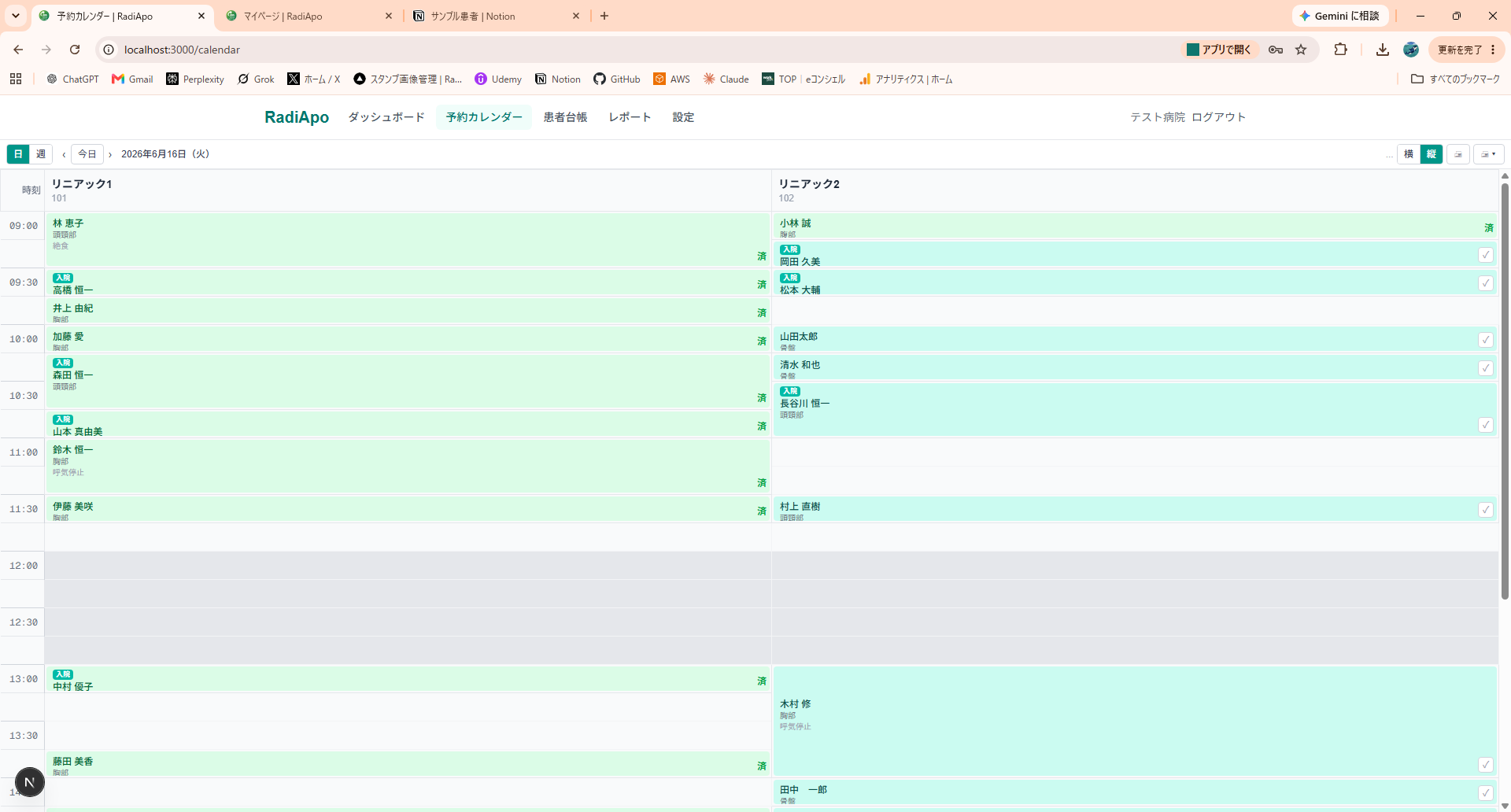The height and width of the screenshot is (812, 1511).
Task: Click the vertical page scrollbar
Action: pos(1505,391)
